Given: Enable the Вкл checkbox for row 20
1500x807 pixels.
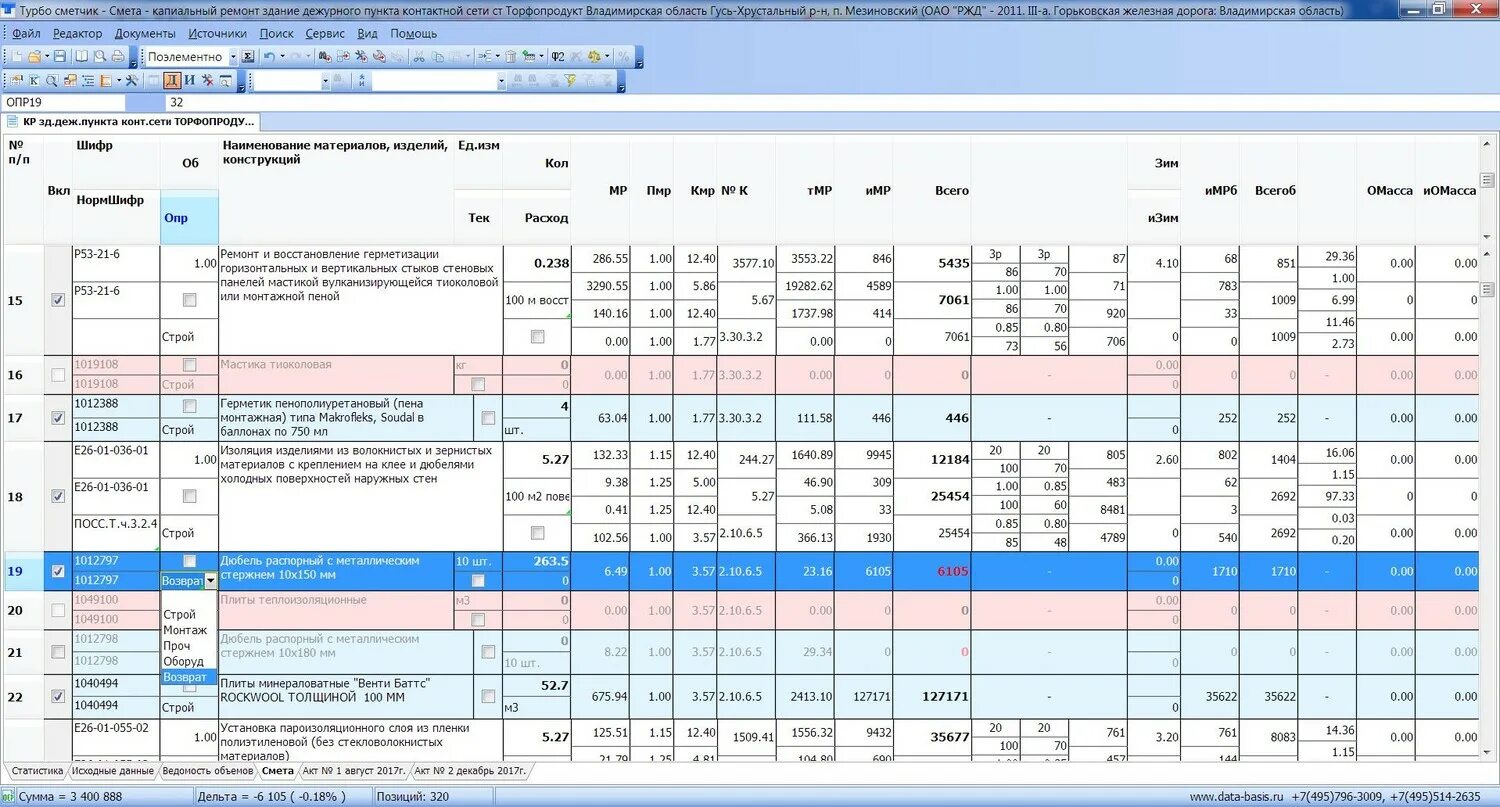Looking at the screenshot, I should tap(58, 610).
